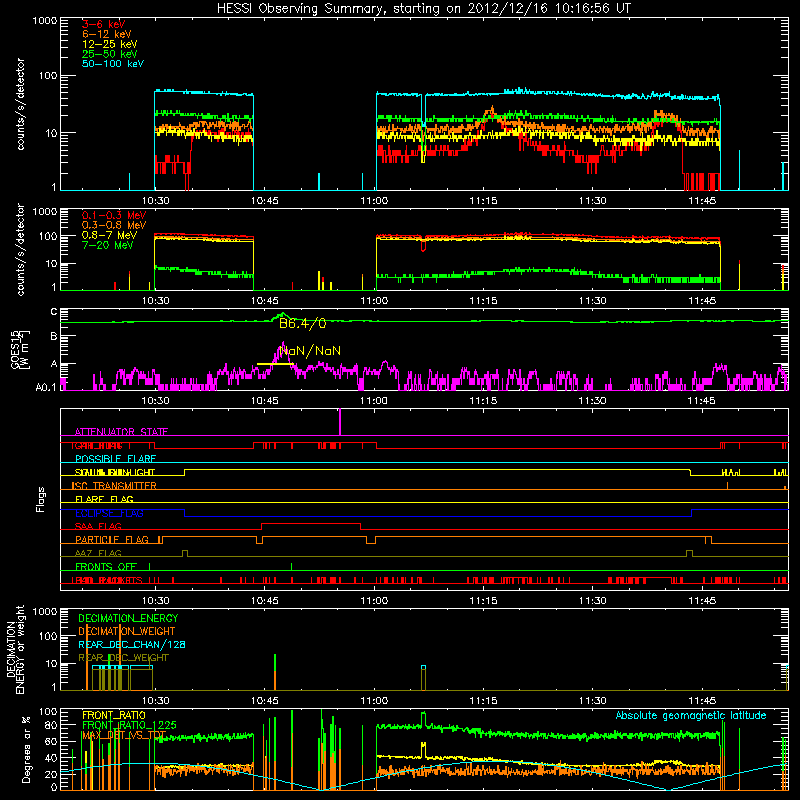800x800 pixels.
Task: Click the 11:30 time label under top panel
Action: (592, 201)
